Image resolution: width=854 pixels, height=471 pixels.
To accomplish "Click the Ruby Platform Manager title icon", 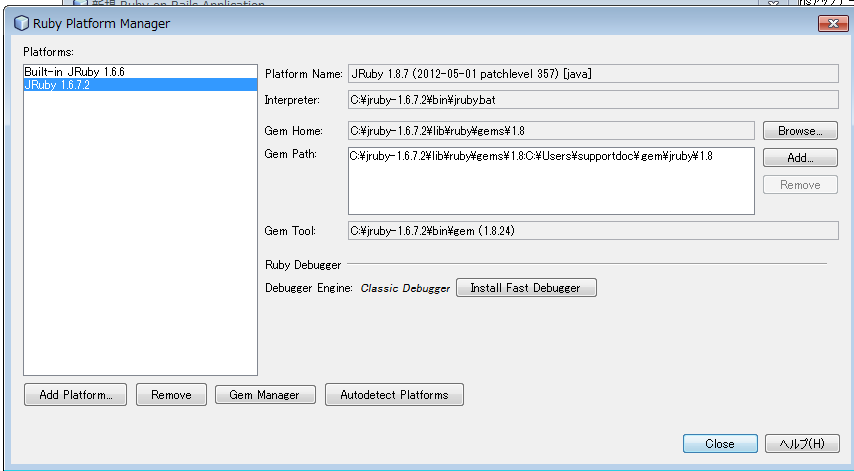I will point(21,23).
